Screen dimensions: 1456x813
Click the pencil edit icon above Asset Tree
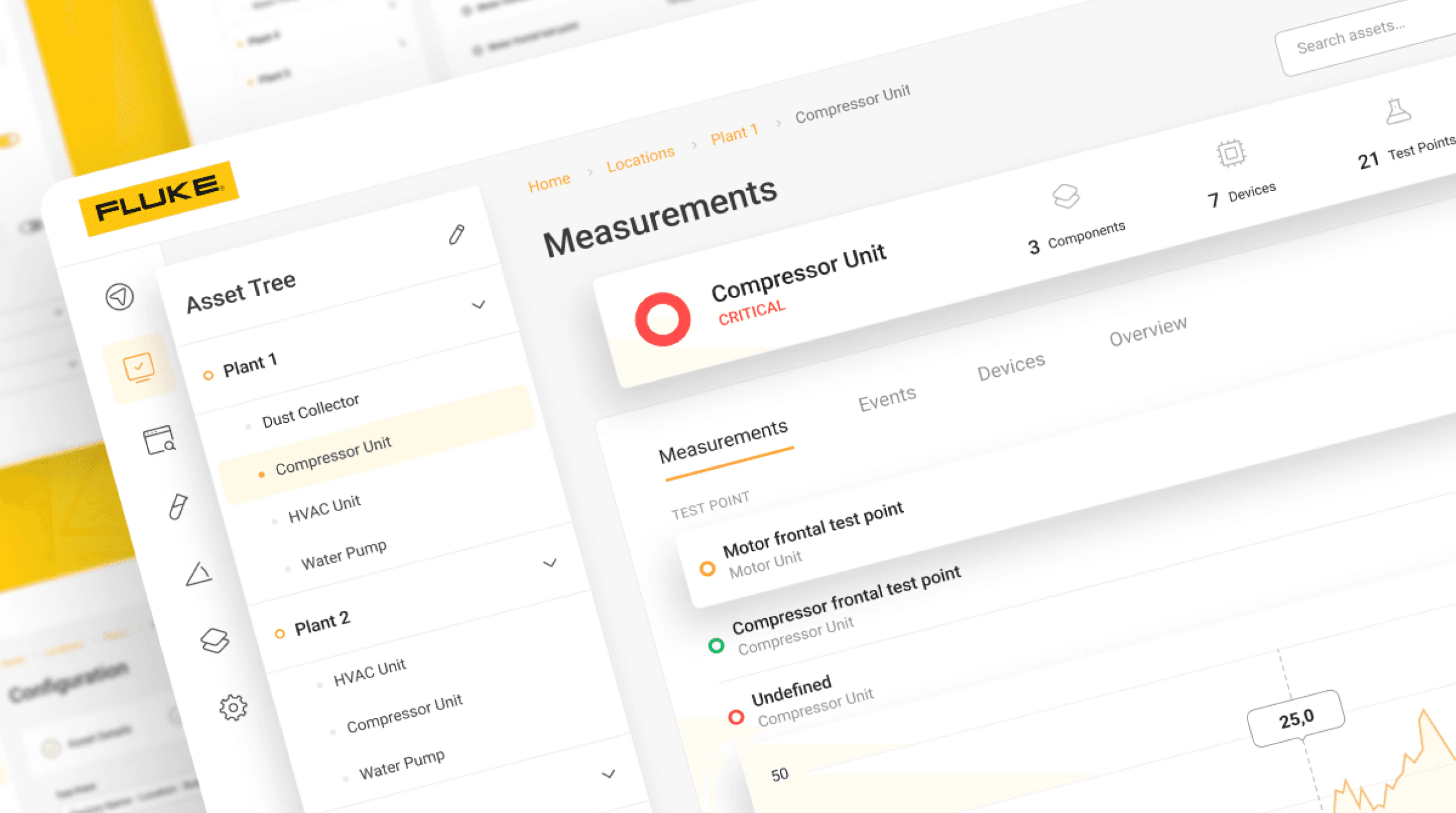pos(457,235)
